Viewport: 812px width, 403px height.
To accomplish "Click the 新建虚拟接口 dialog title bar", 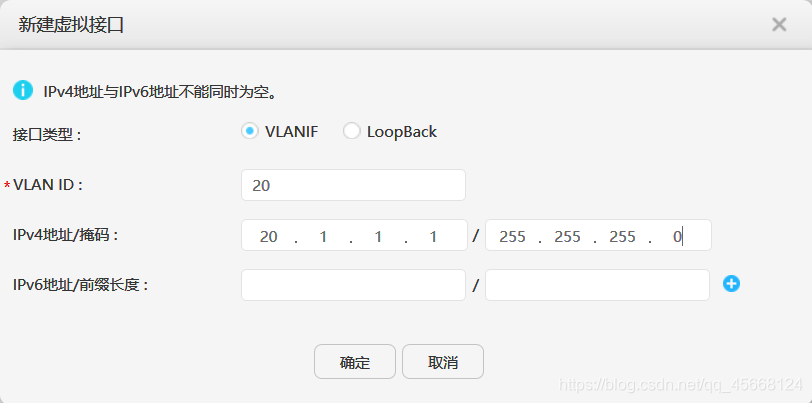I will click(406, 25).
